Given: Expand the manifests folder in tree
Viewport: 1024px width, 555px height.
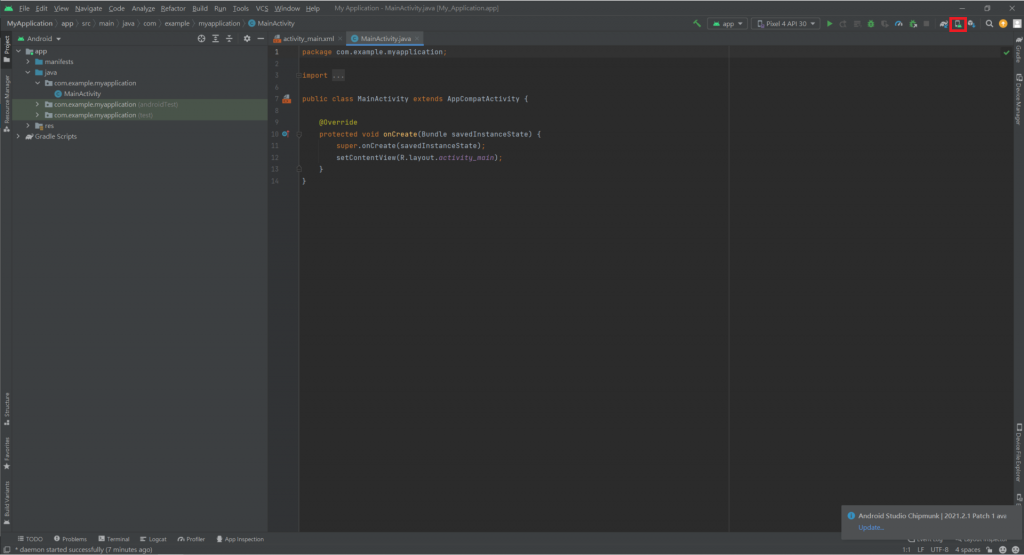Looking at the screenshot, I should pos(28,62).
